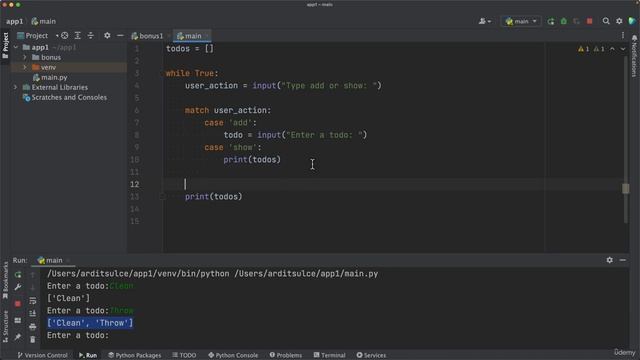Click the select opened file target icon

click(64, 36)
